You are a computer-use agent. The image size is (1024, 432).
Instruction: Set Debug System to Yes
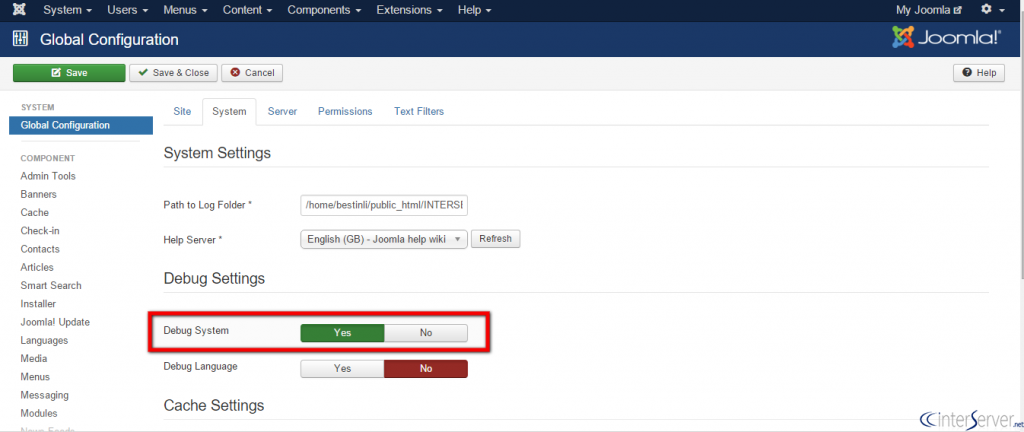click(342, 333)
